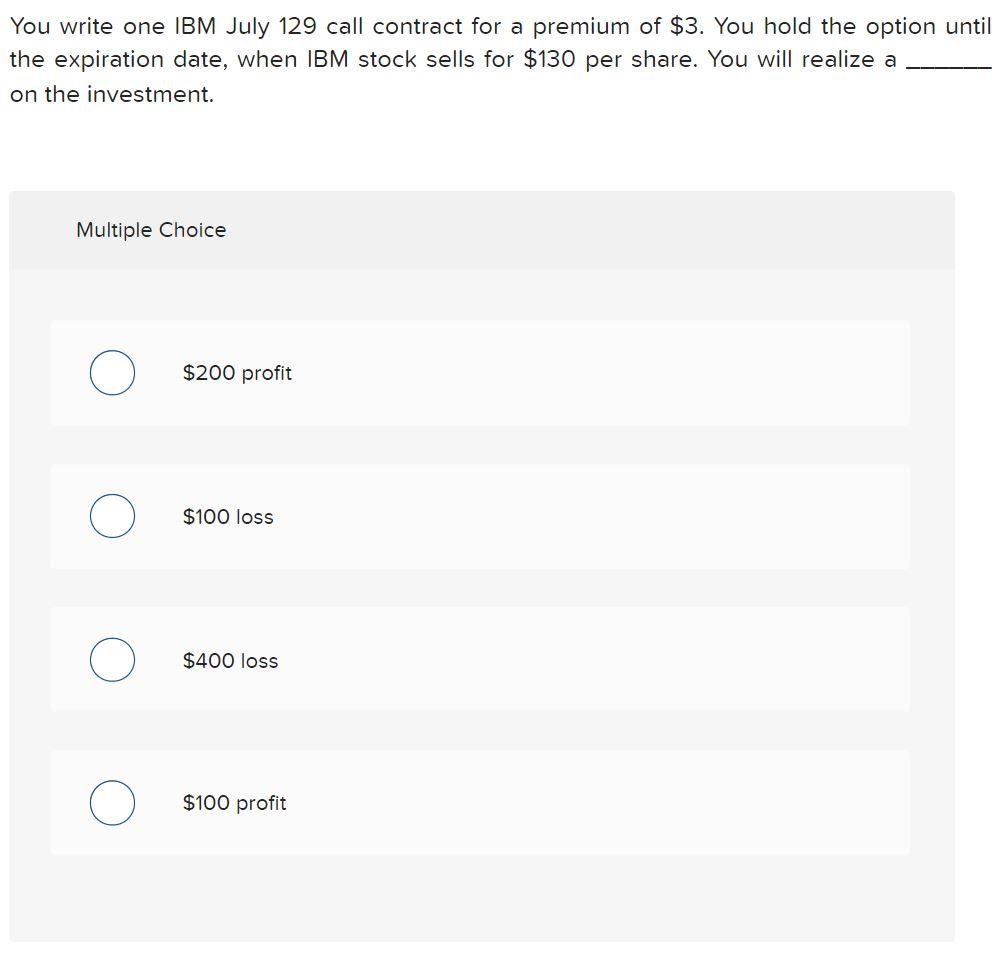Choose the answer labeled $200 profit
Viewport: 1004px width, 953px height.
236,372
